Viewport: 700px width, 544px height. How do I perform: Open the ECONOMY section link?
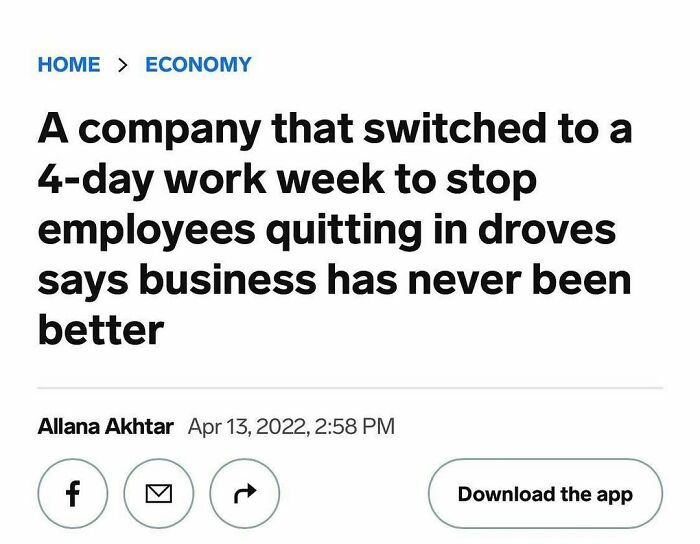tap(198, 65)
